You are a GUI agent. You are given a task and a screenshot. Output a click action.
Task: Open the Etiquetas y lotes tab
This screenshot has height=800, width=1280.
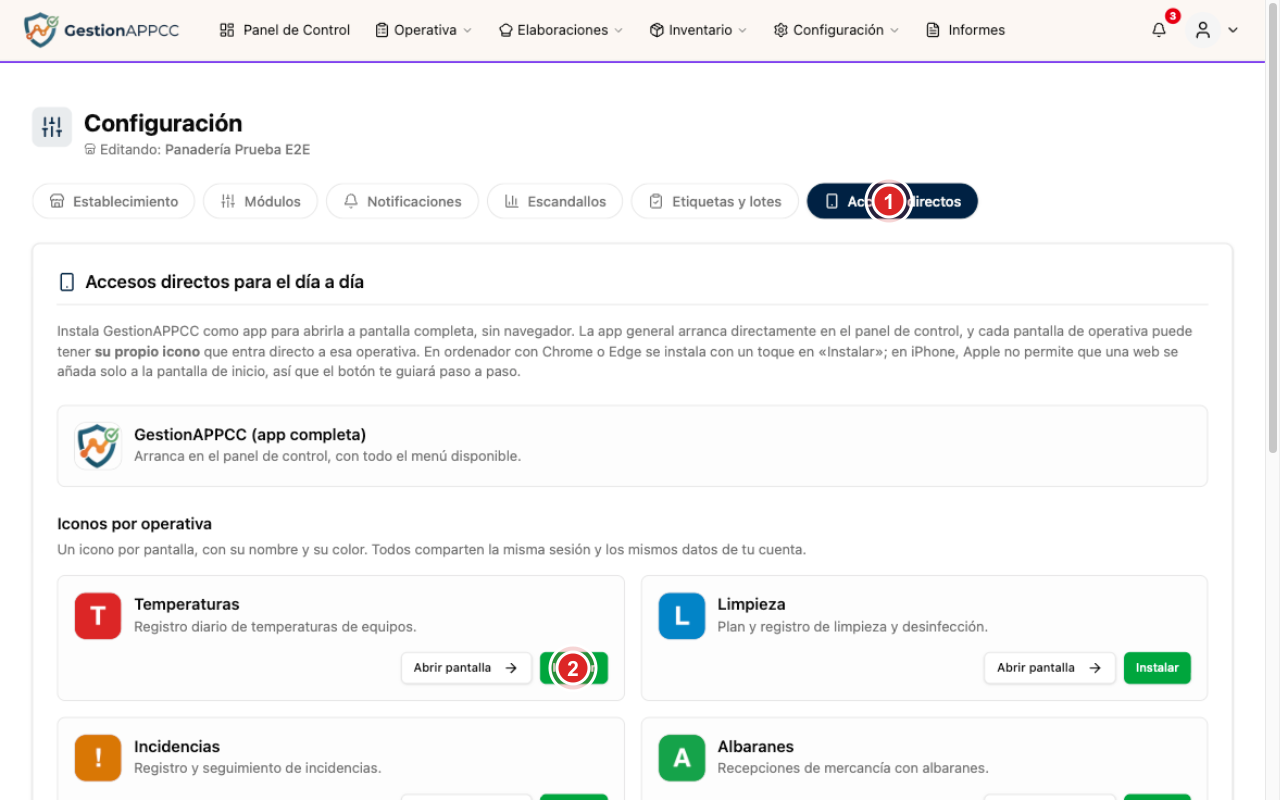(714, 201)
